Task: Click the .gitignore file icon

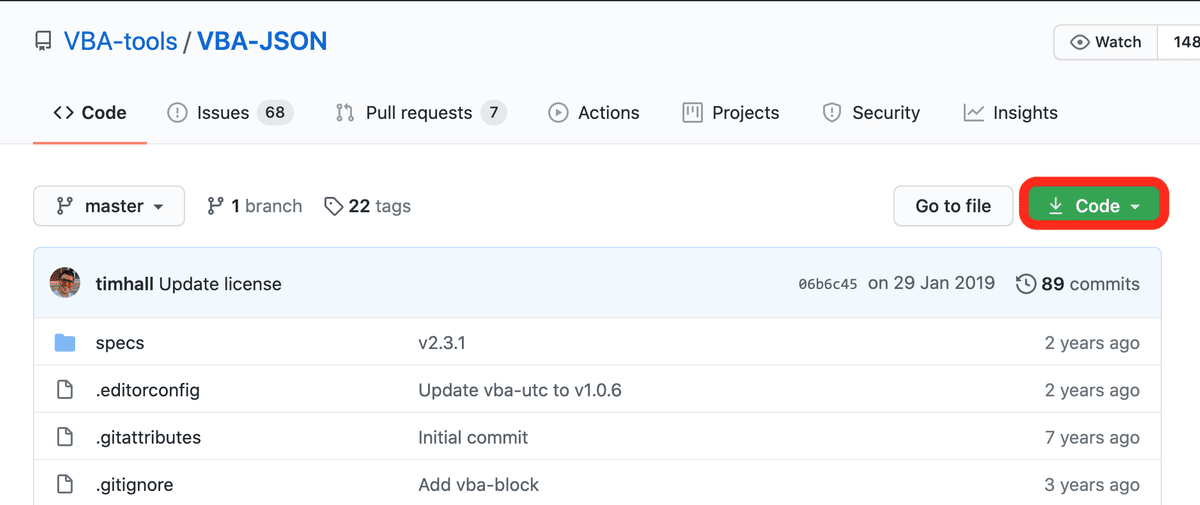Action: [65, 485]
